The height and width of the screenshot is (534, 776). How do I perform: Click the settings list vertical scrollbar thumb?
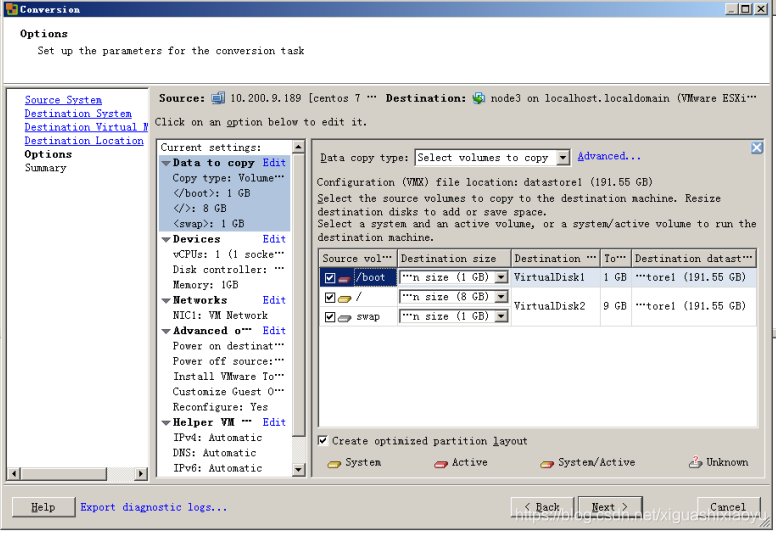coord(298,295)
